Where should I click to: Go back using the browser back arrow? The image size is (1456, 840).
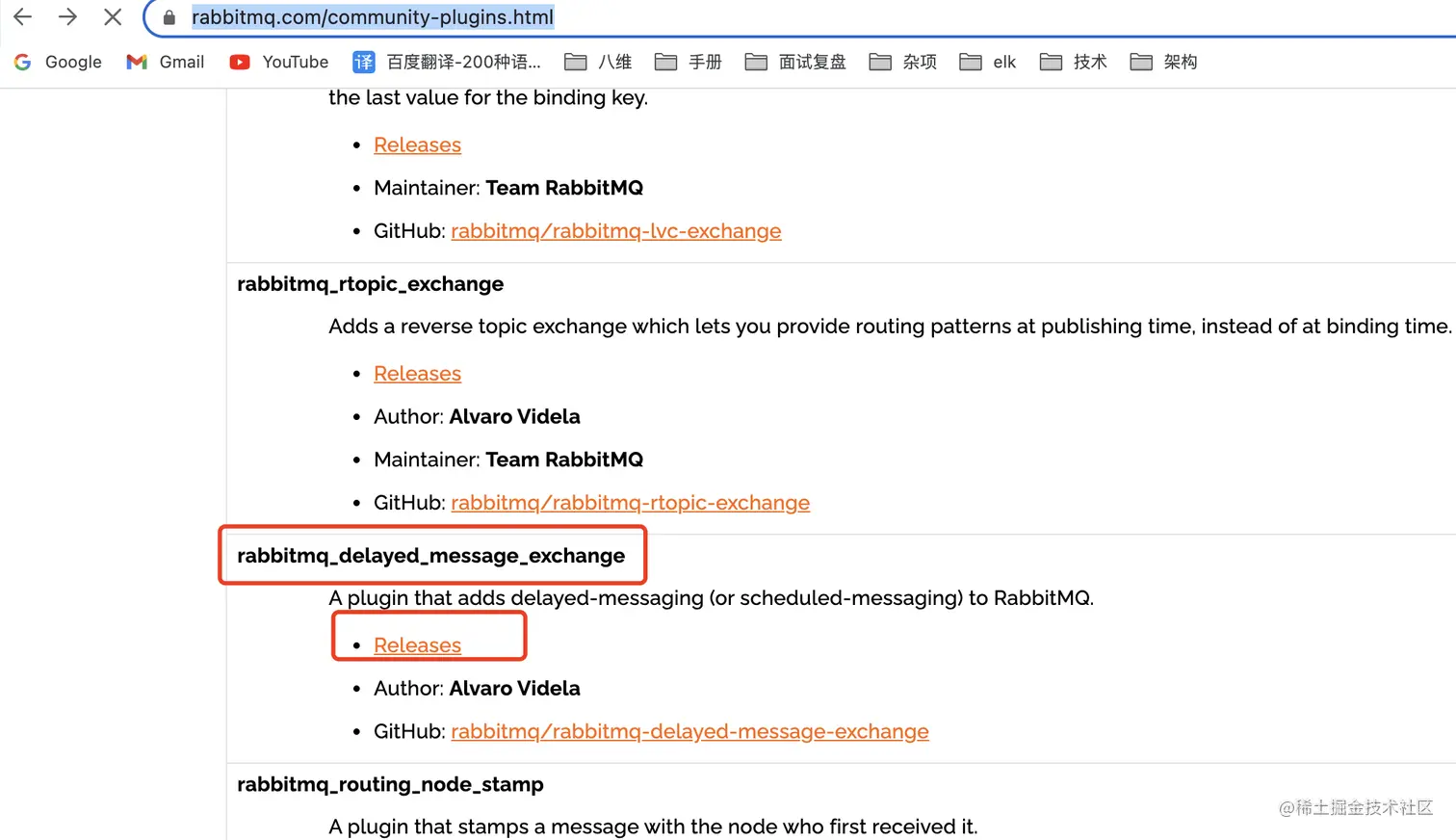point(23,17)
